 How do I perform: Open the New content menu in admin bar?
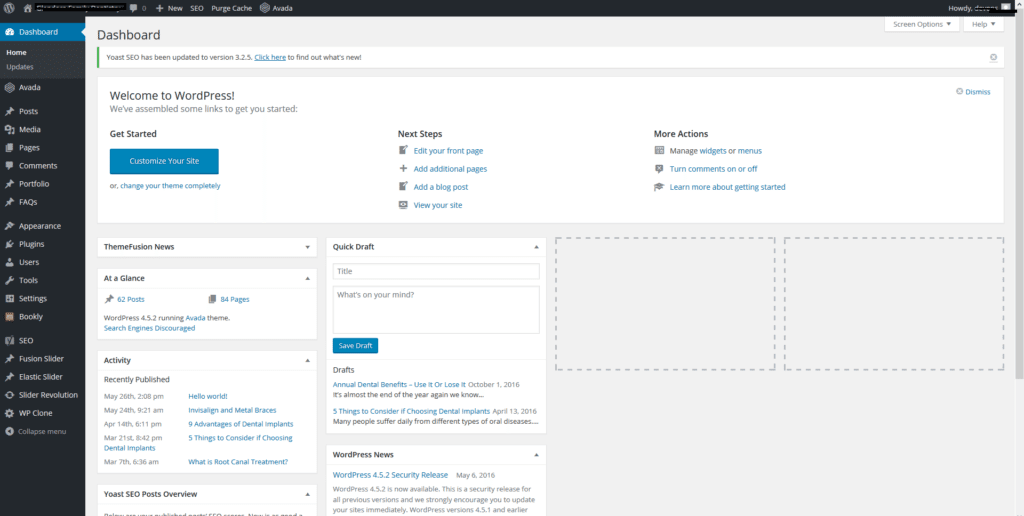169,8
